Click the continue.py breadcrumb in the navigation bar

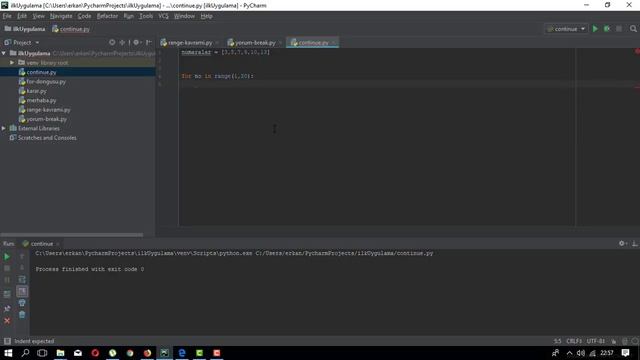point(71,29)
